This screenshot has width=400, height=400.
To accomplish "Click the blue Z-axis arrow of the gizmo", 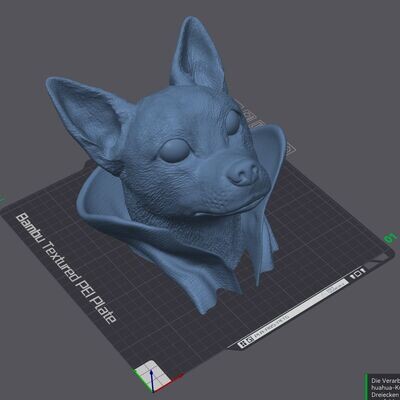I will coord(151,380).
